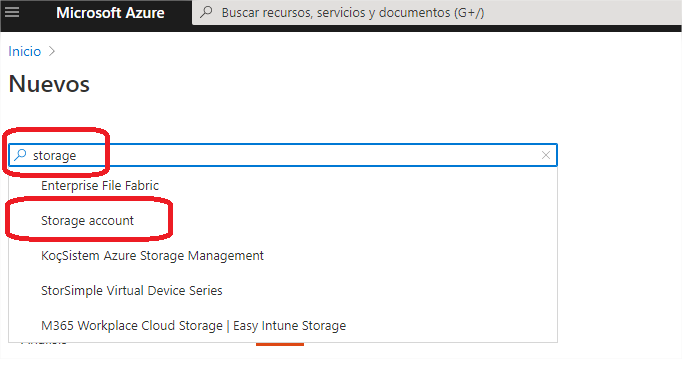Image resolution: width=682 pixels, height=371 pixels.
Task: Focus the Buscar recursos, servicios y documentos field
Action: [x=436, y=13]
